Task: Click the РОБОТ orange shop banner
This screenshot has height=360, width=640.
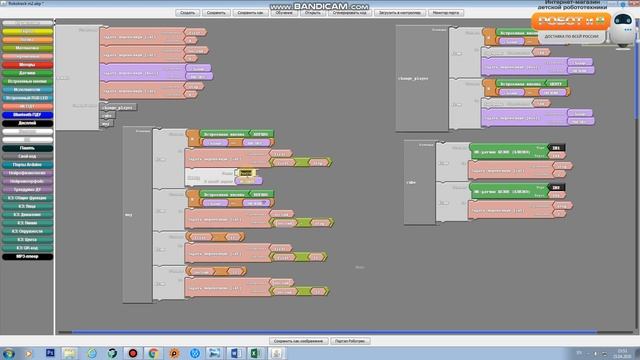Action: (571, 21)
